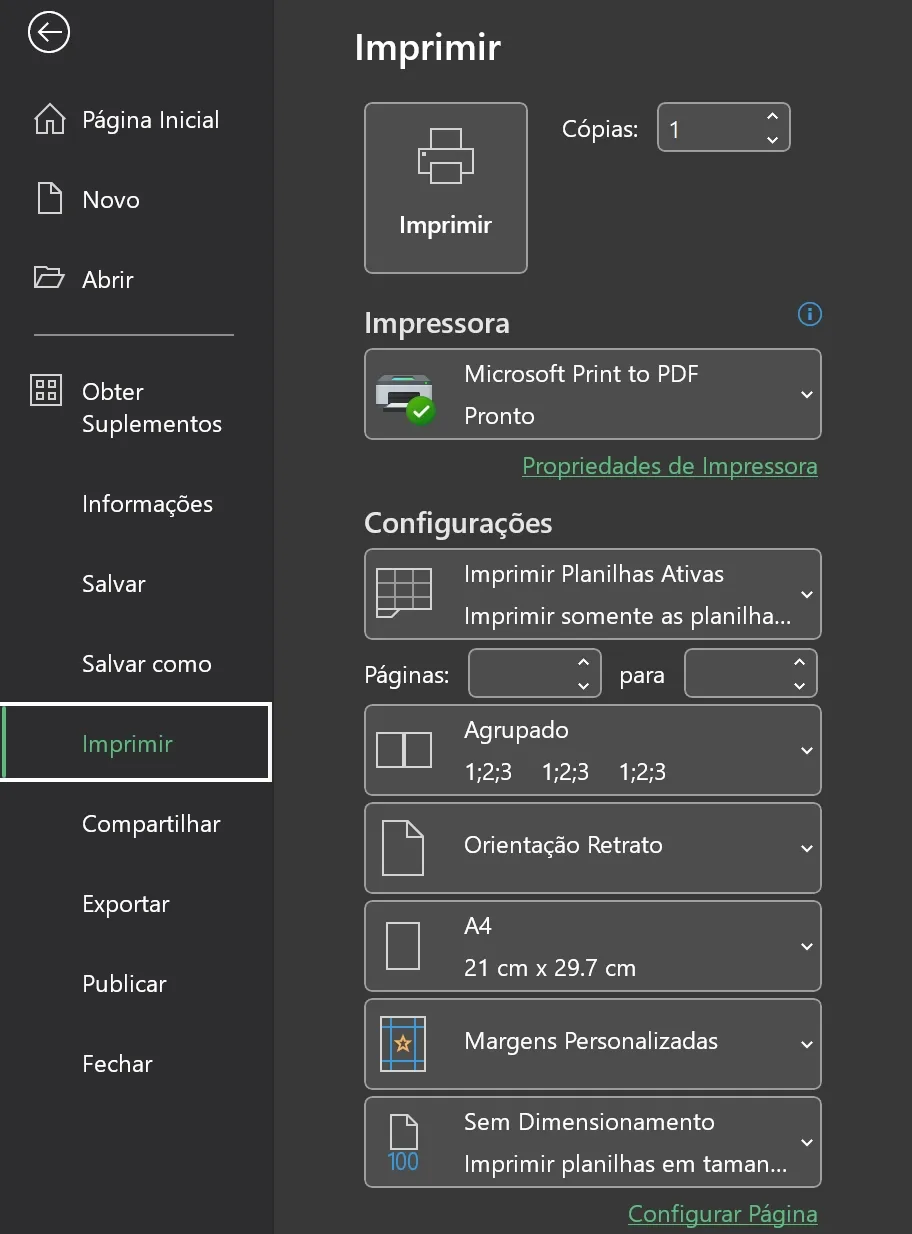
Task: Select the large Imprimir printer button
Action: [x=445, y=187]
